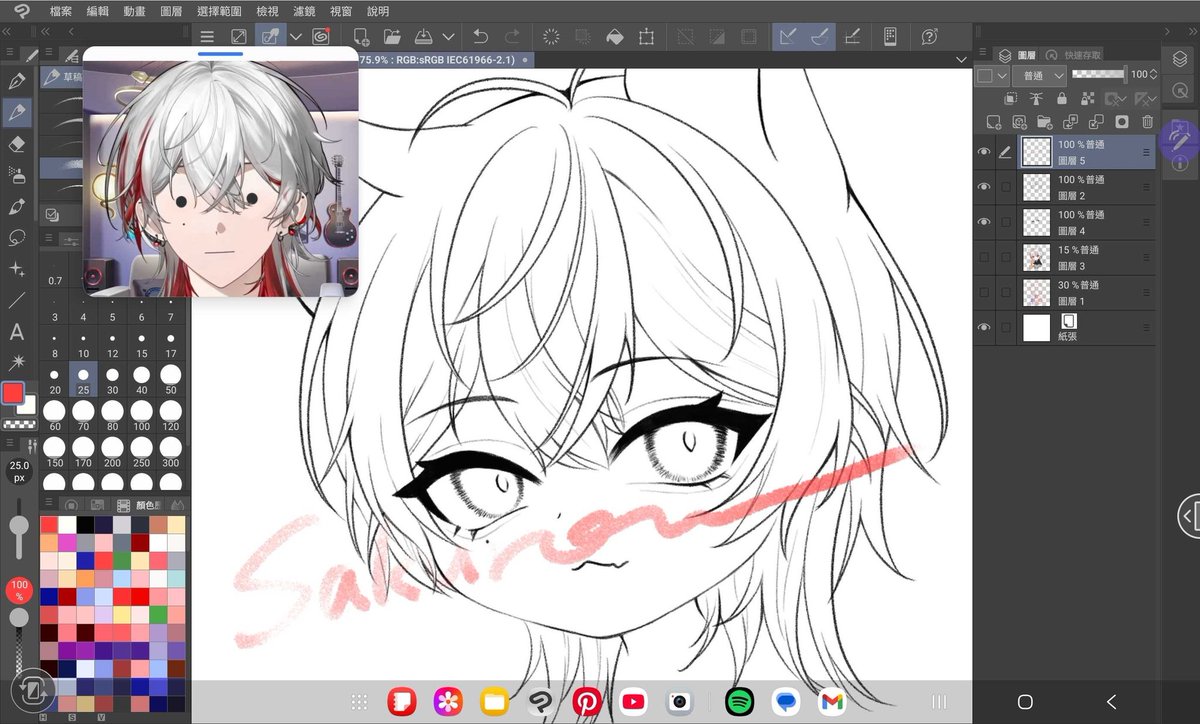Select the highlighted Pencil tool
This screenshot has width=1200, height=724.
point(16,113)
